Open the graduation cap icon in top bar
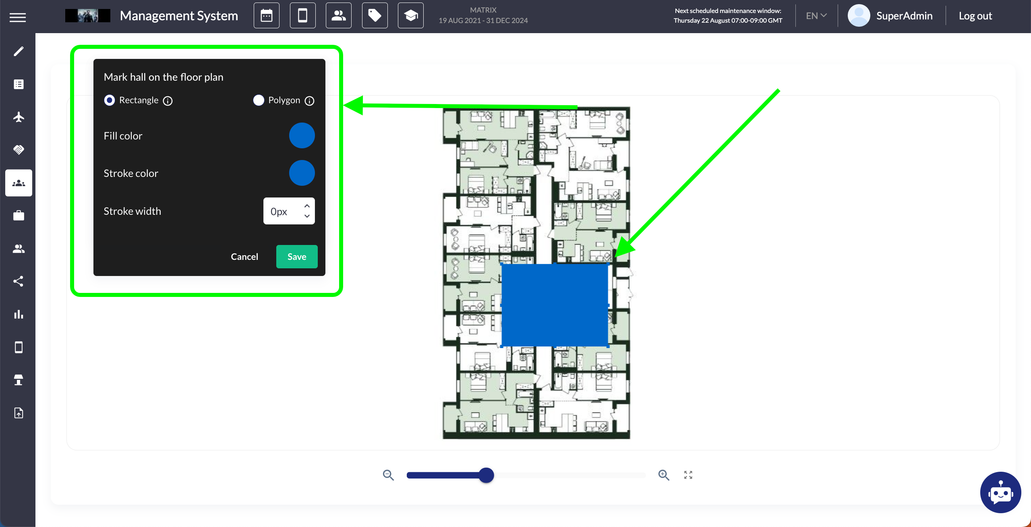 click(411, 16)
